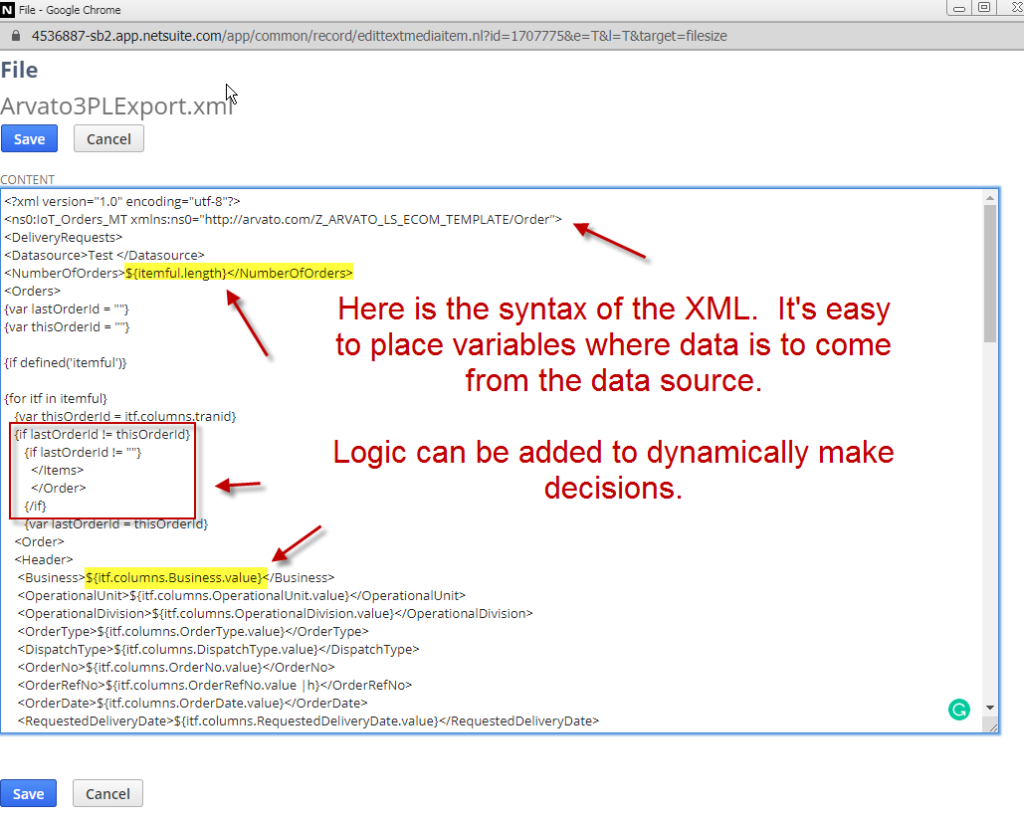The width and height of the screenshot is (1024, 823).
Task: Click the bottom Save button
Action: point(28,794)
